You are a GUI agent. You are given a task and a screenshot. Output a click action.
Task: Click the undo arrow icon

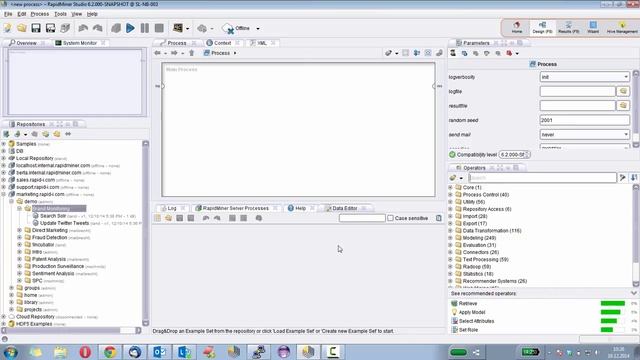pos(83,28)
